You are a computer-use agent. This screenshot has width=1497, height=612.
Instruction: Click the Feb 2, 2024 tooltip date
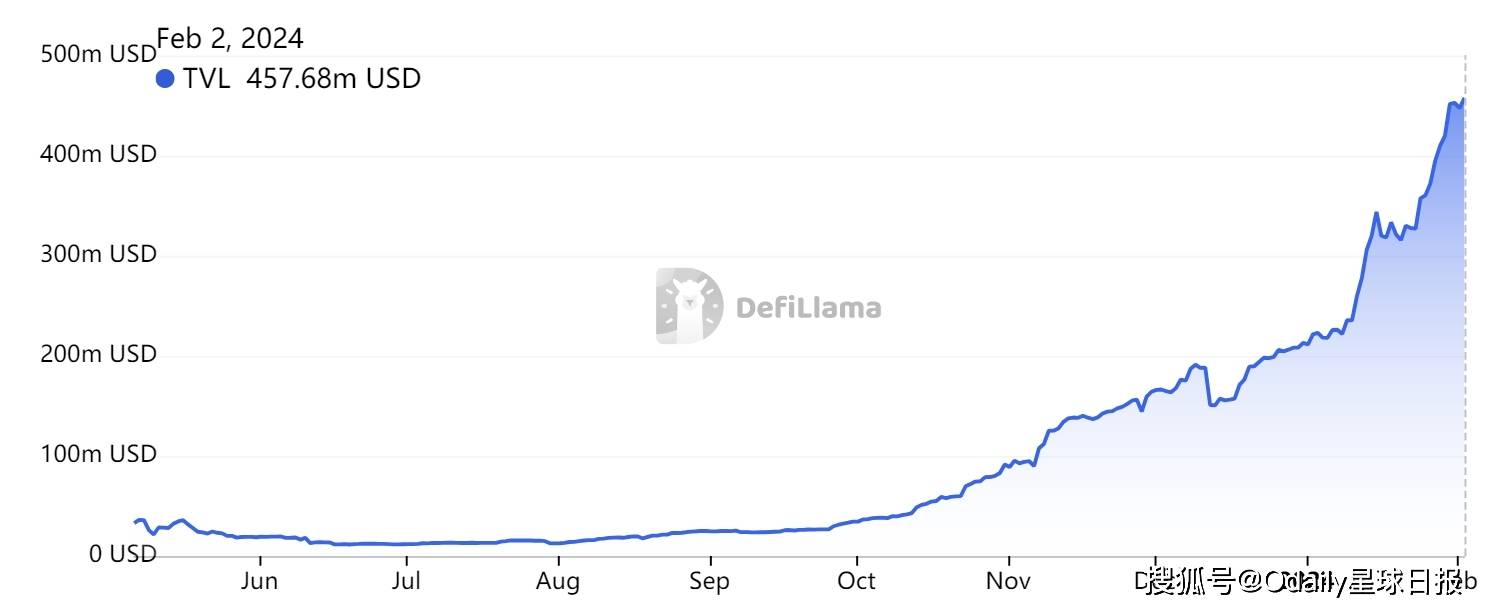click(230, 38)
